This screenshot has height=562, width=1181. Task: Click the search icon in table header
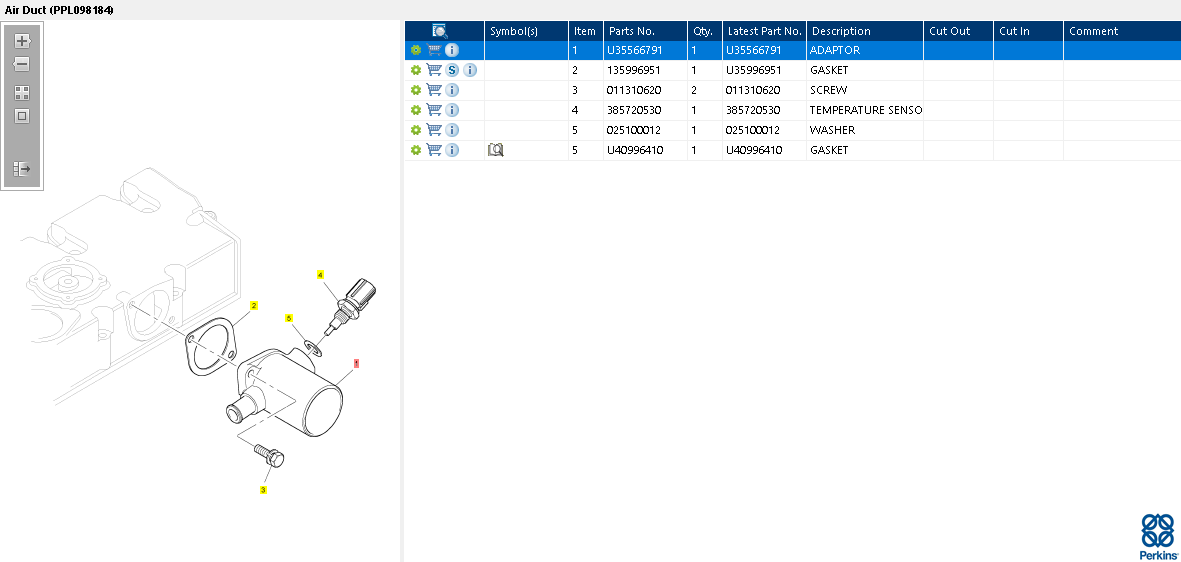tap(440, 31)
